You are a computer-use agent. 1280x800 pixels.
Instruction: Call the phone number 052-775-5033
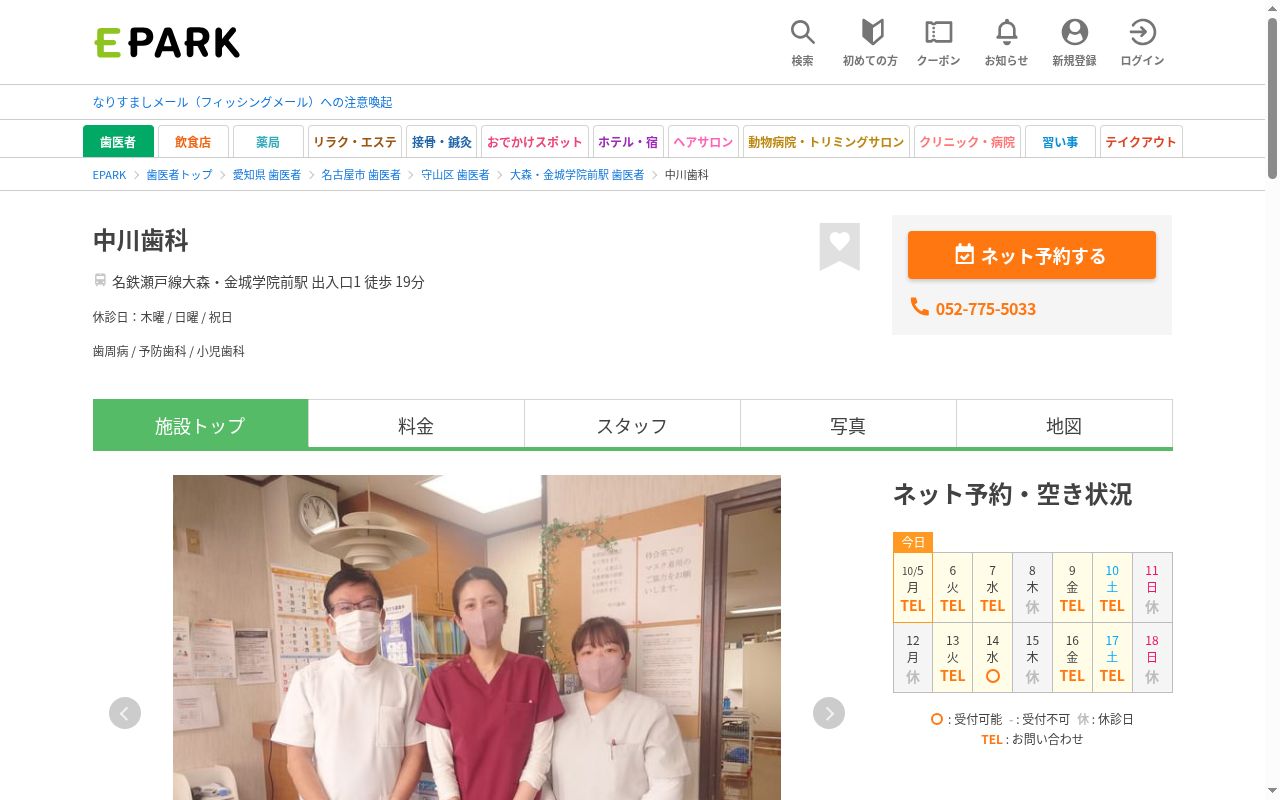(x=973, y=308)
